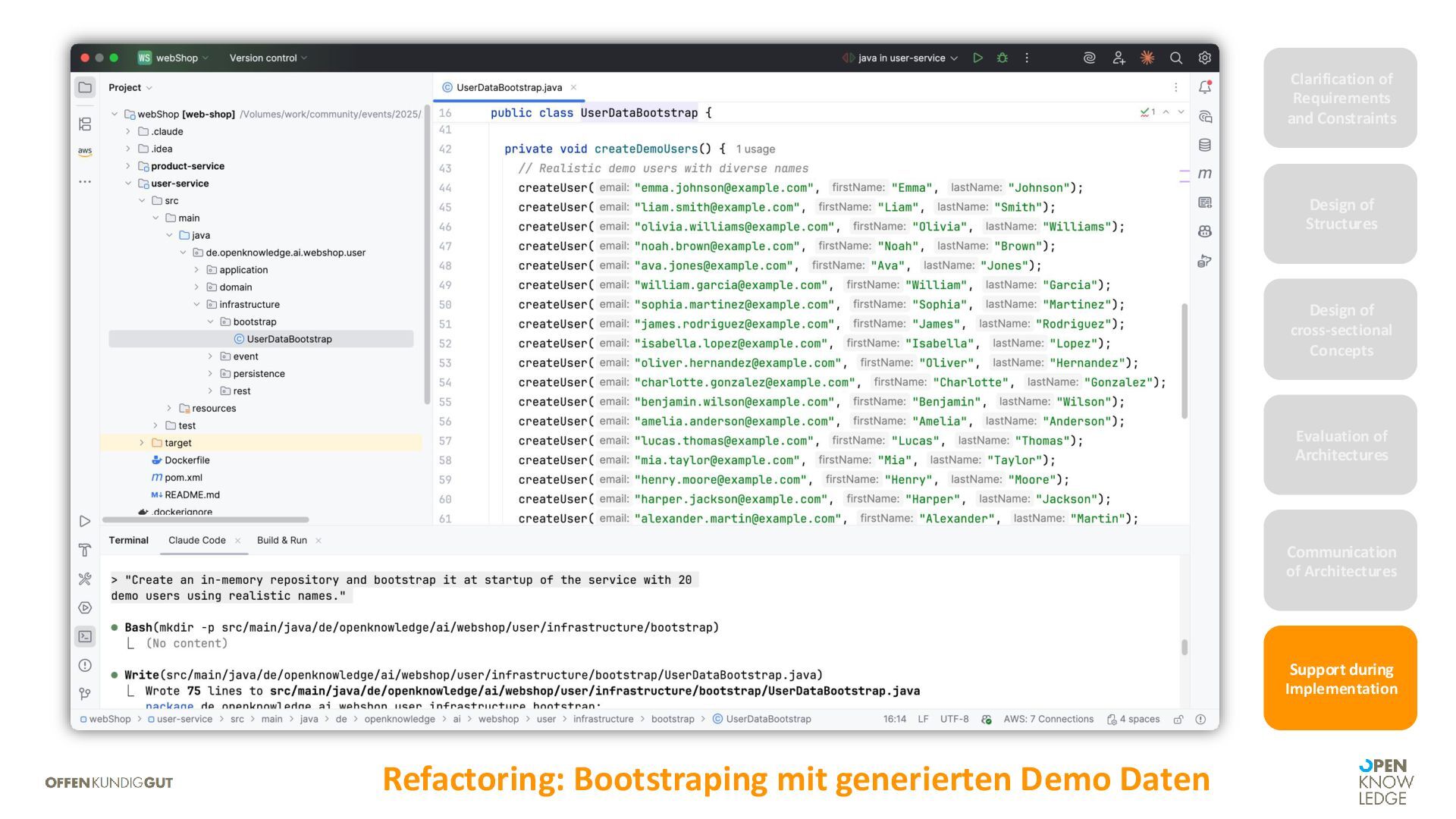Open Search Everywhere magnifier icon

[x=1175, y=58]
